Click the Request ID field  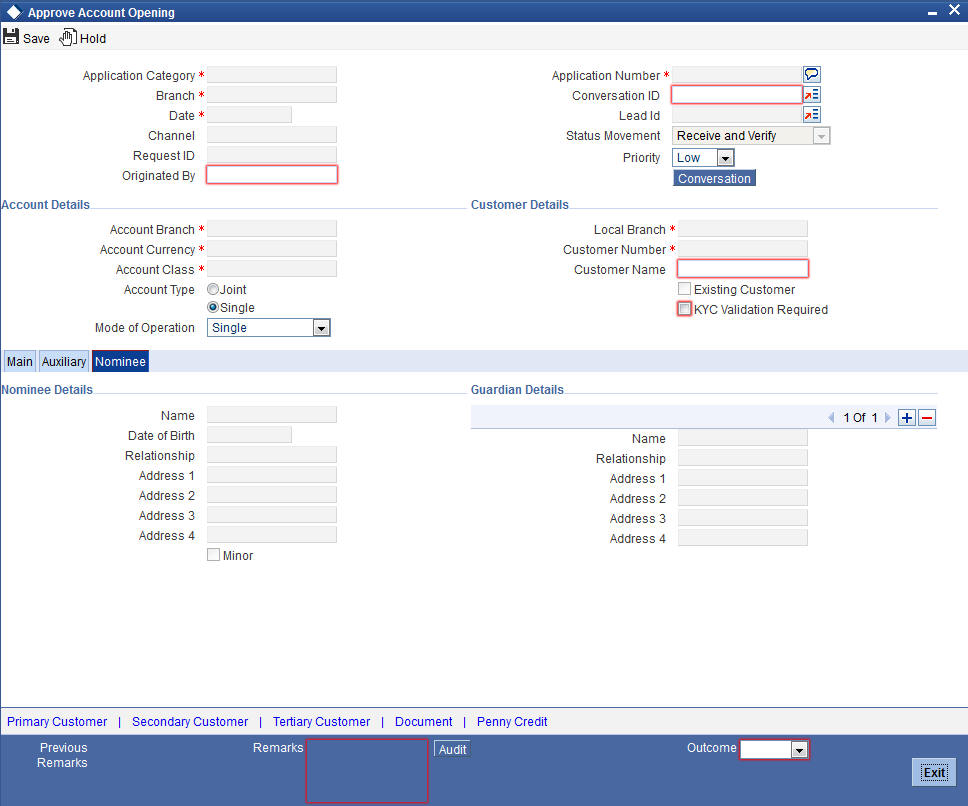(272, 155)
